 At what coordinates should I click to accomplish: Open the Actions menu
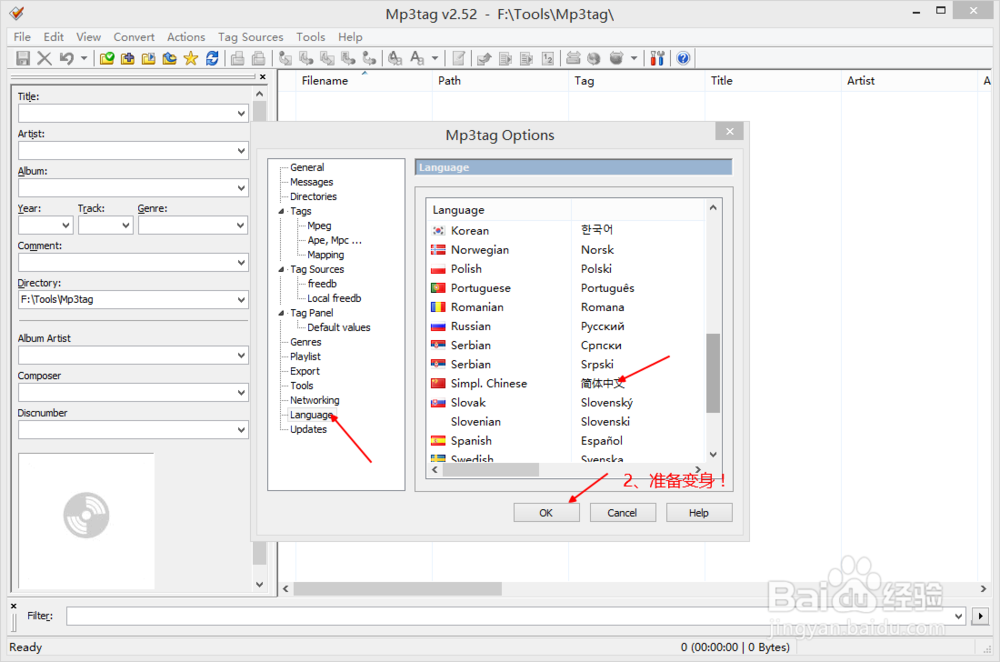(186, 37)
